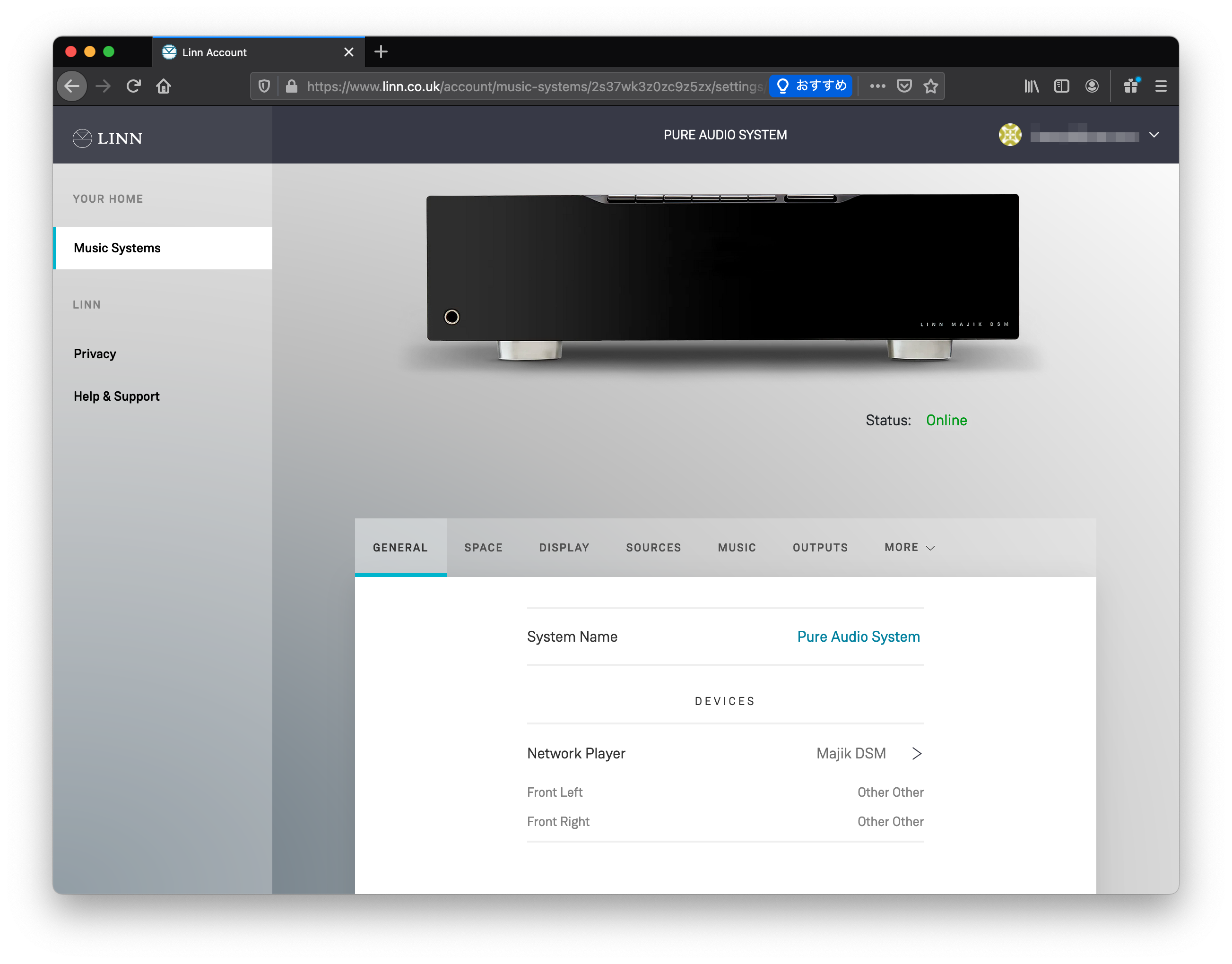Open Help & Support in sidebar
Viewport: 1232px width, 964px height.
tap(116, 396)
